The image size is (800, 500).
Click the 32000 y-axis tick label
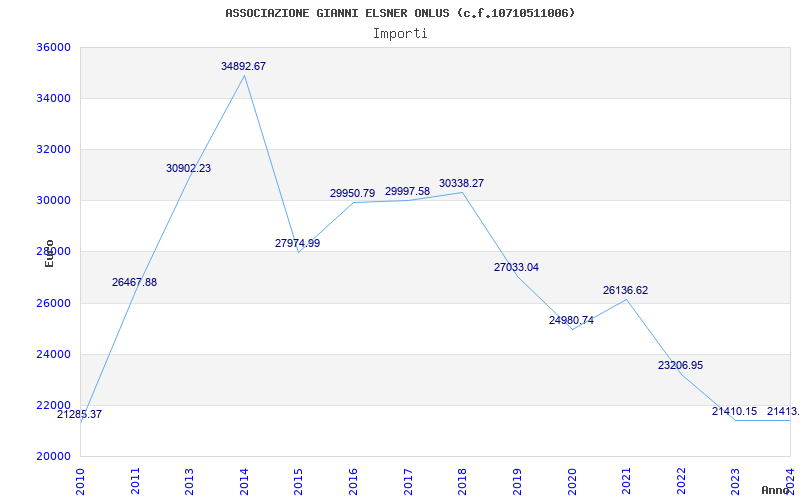pyautogui.click(x=53, y=149)
